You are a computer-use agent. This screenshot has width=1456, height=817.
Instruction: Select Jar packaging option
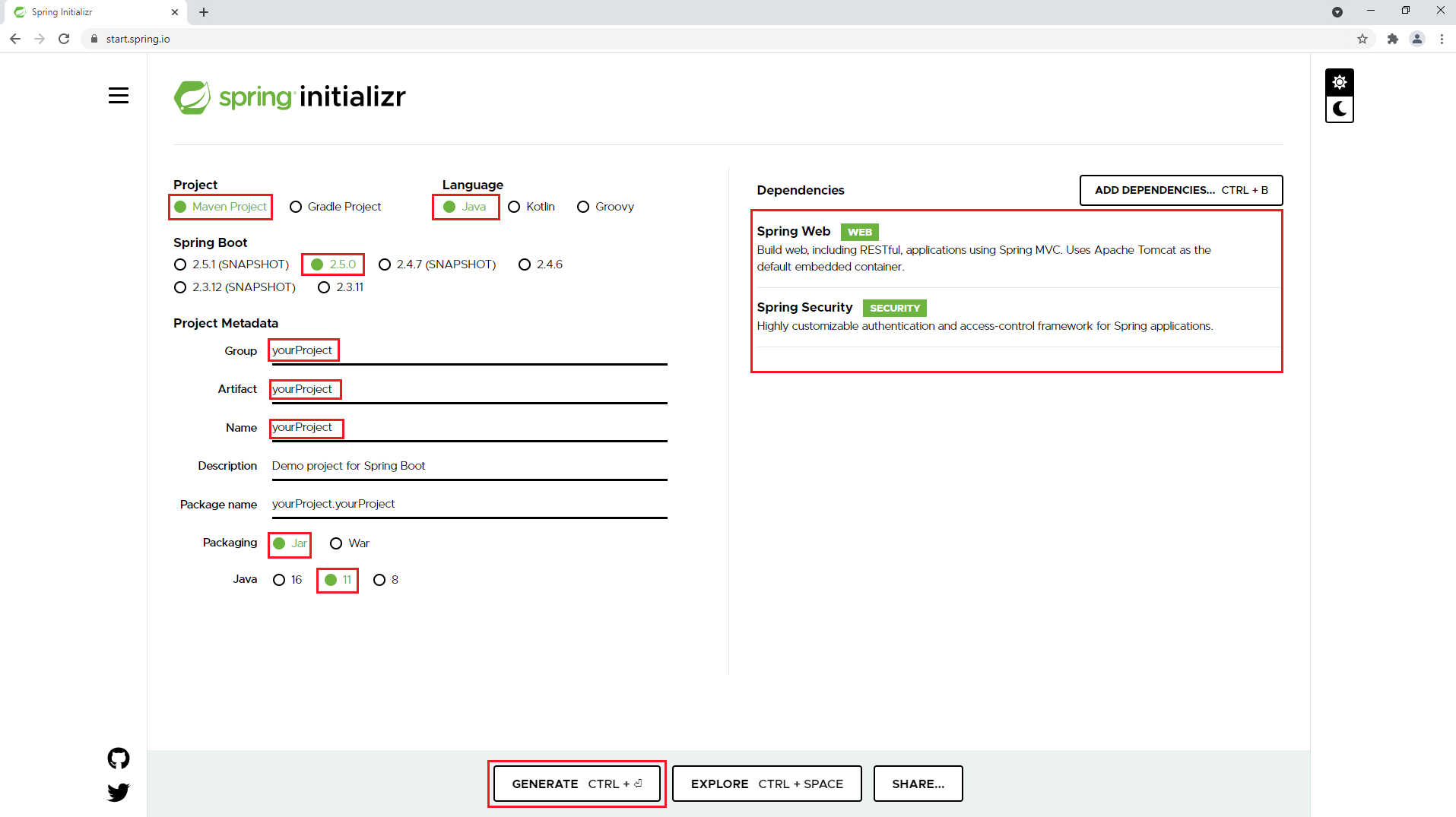click(x=290, y=543)
